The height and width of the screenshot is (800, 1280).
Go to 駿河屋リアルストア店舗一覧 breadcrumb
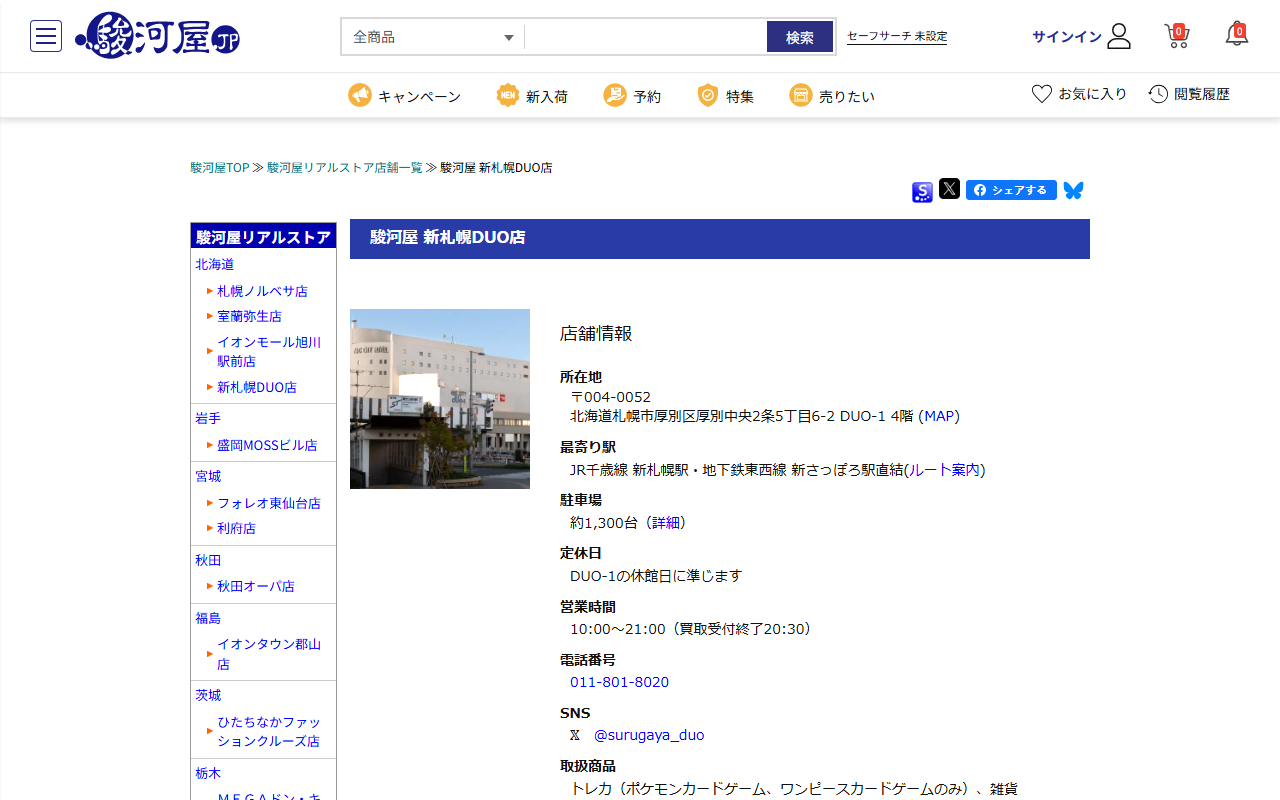click(x=345, y=168)
